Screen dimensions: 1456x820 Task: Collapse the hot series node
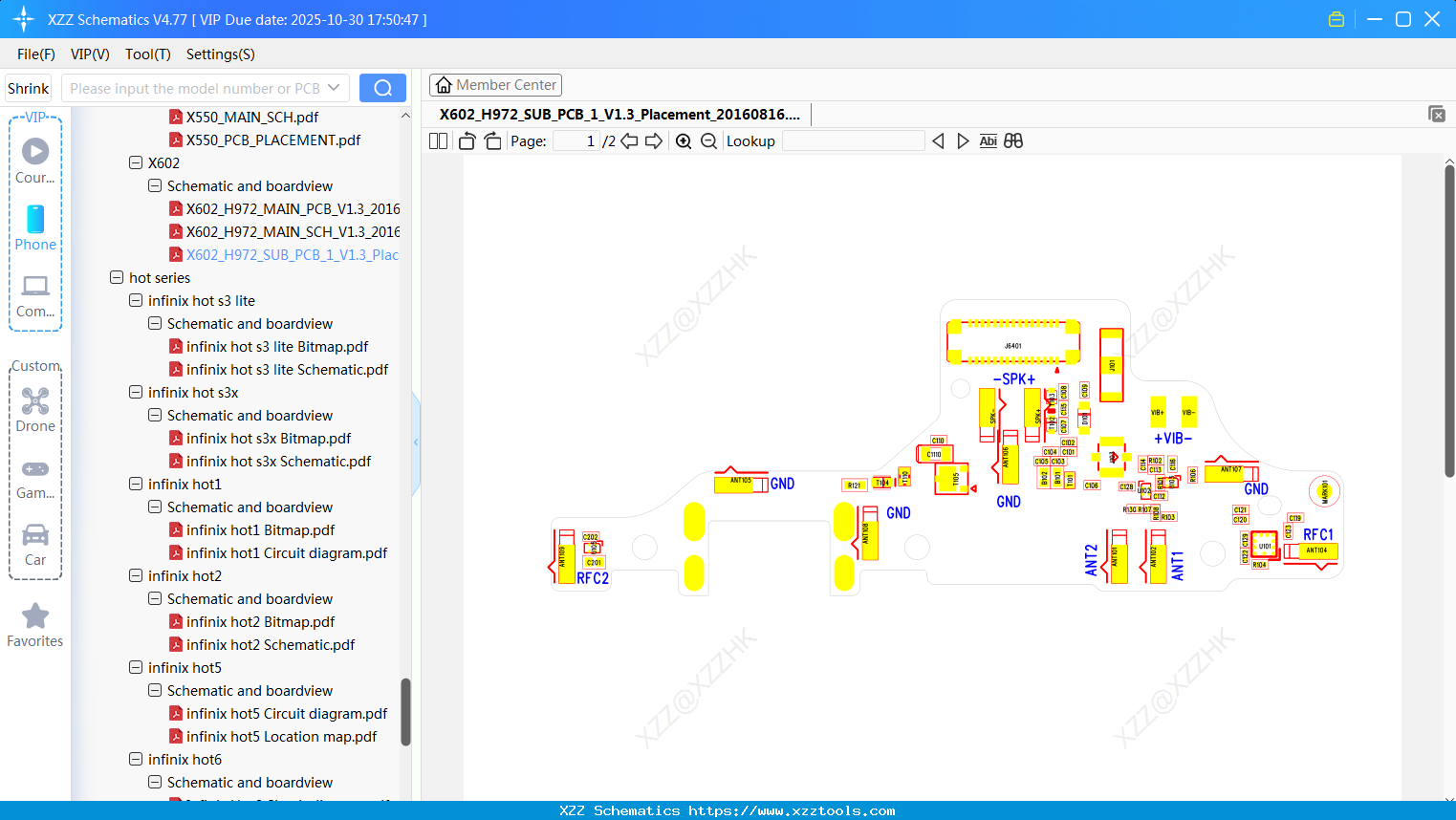117,277
